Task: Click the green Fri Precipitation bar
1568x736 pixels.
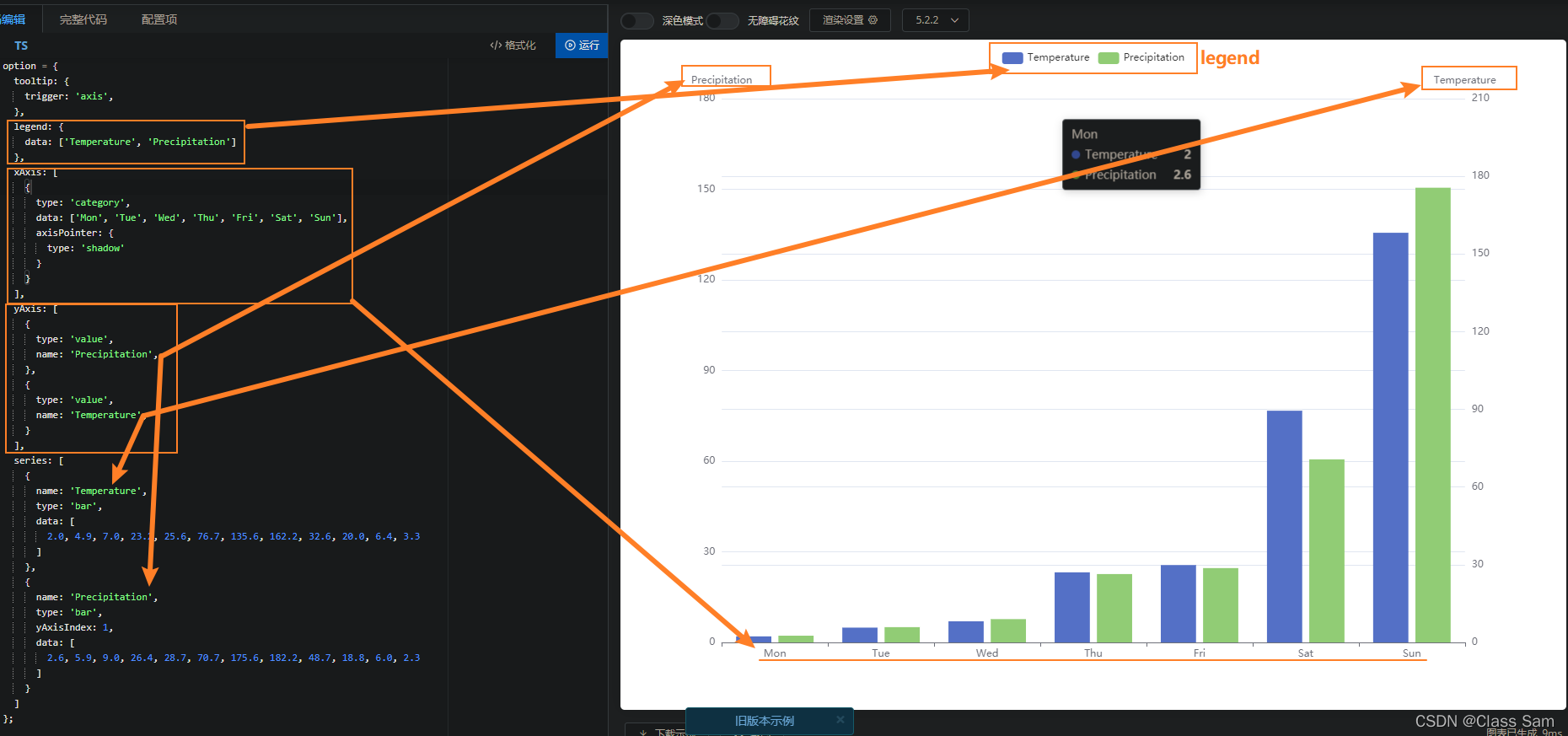Action: [x=1220, y=605]
